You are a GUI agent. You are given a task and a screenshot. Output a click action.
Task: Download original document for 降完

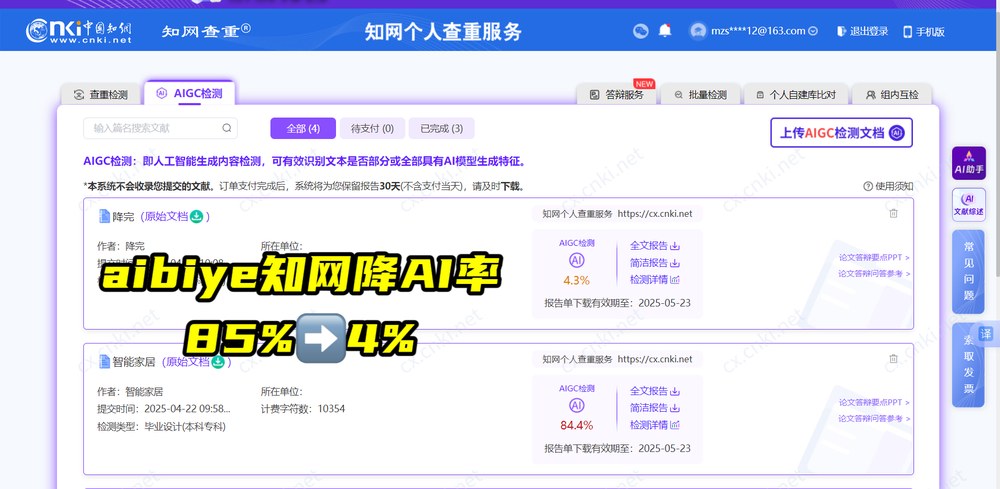click(x=196, y=216)
